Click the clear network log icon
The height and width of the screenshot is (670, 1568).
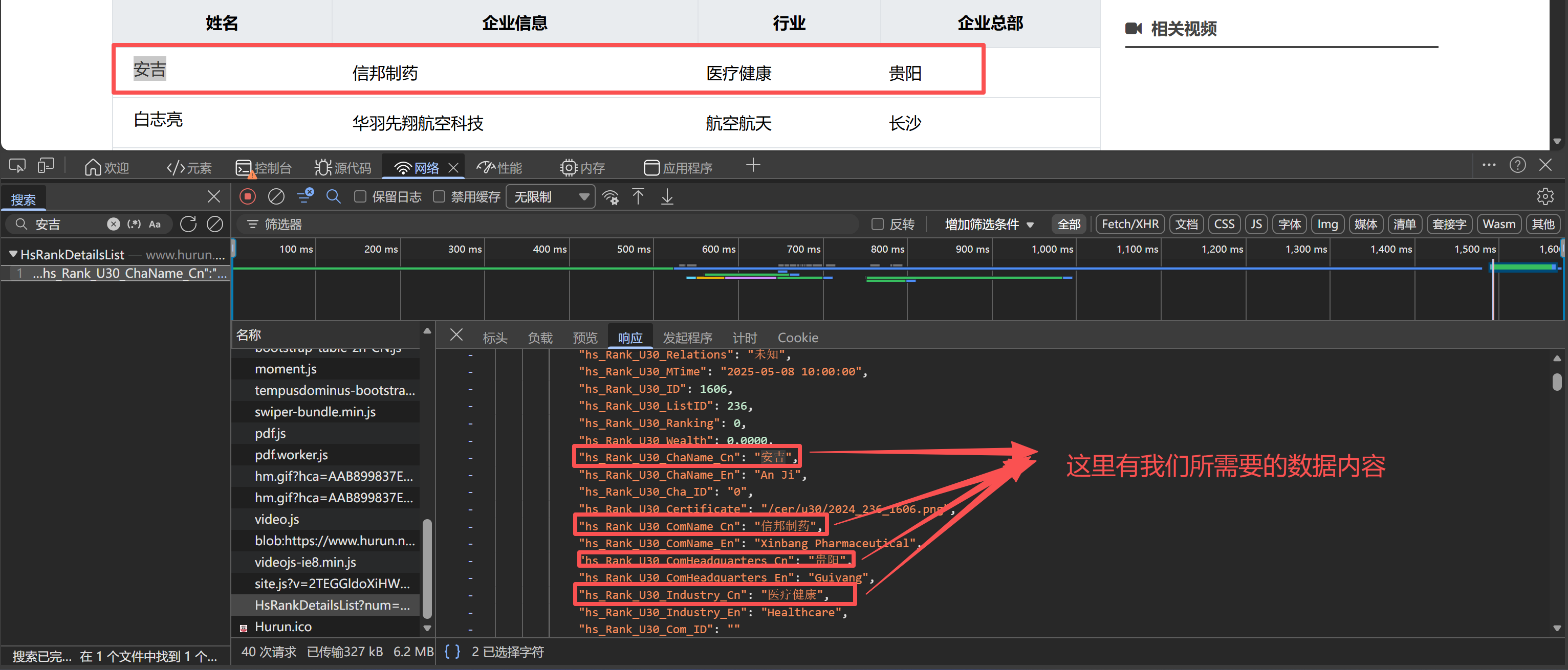[x=276, y=196]
